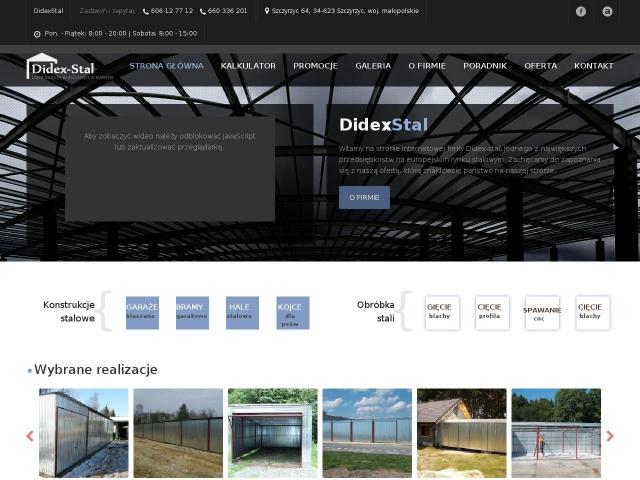Click the blue O FIRMIE button
The image size is (640, 480).
pyautogui.click(x=364, y=198)
